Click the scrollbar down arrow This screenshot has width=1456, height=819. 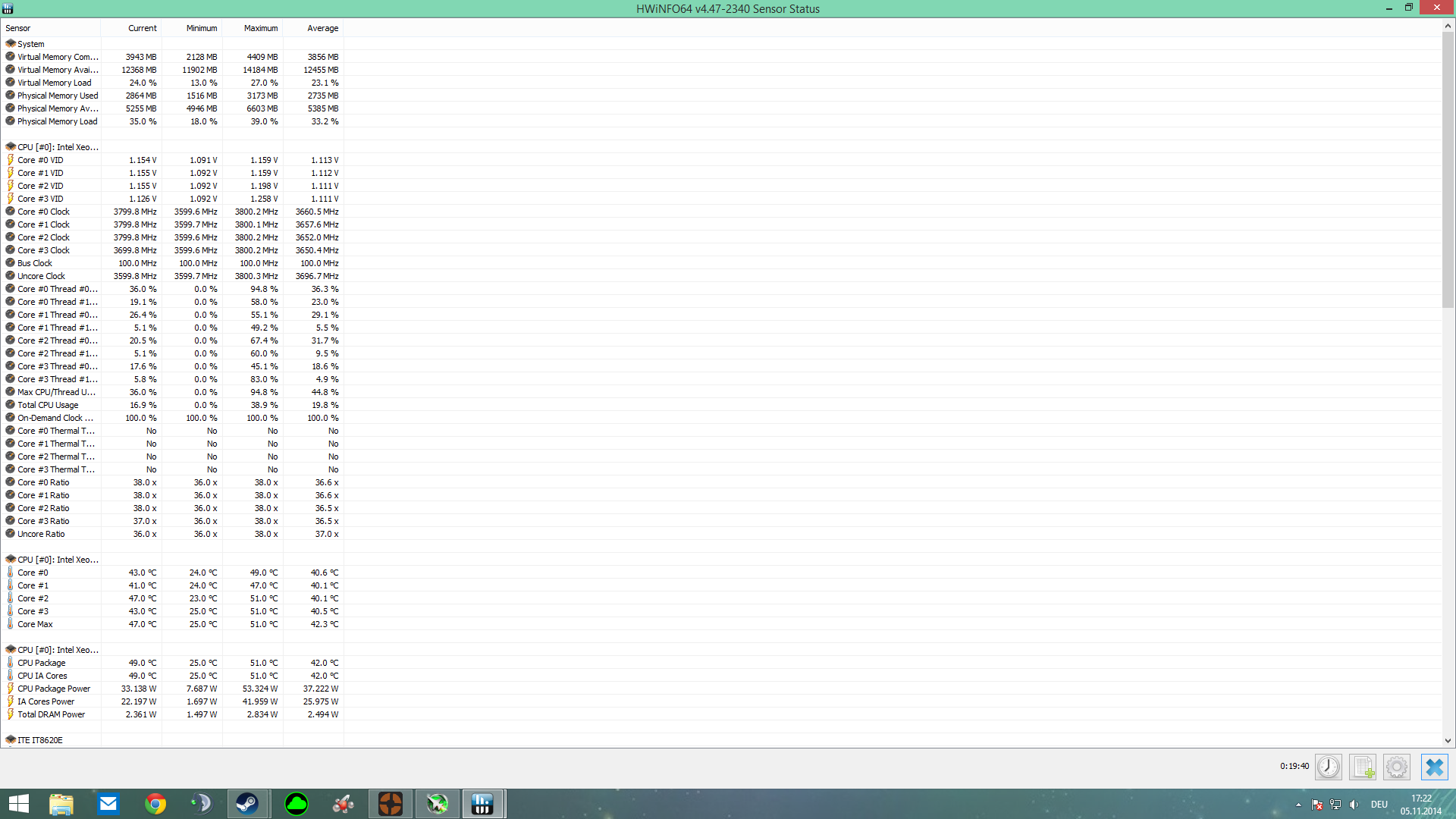(1448, 741)
